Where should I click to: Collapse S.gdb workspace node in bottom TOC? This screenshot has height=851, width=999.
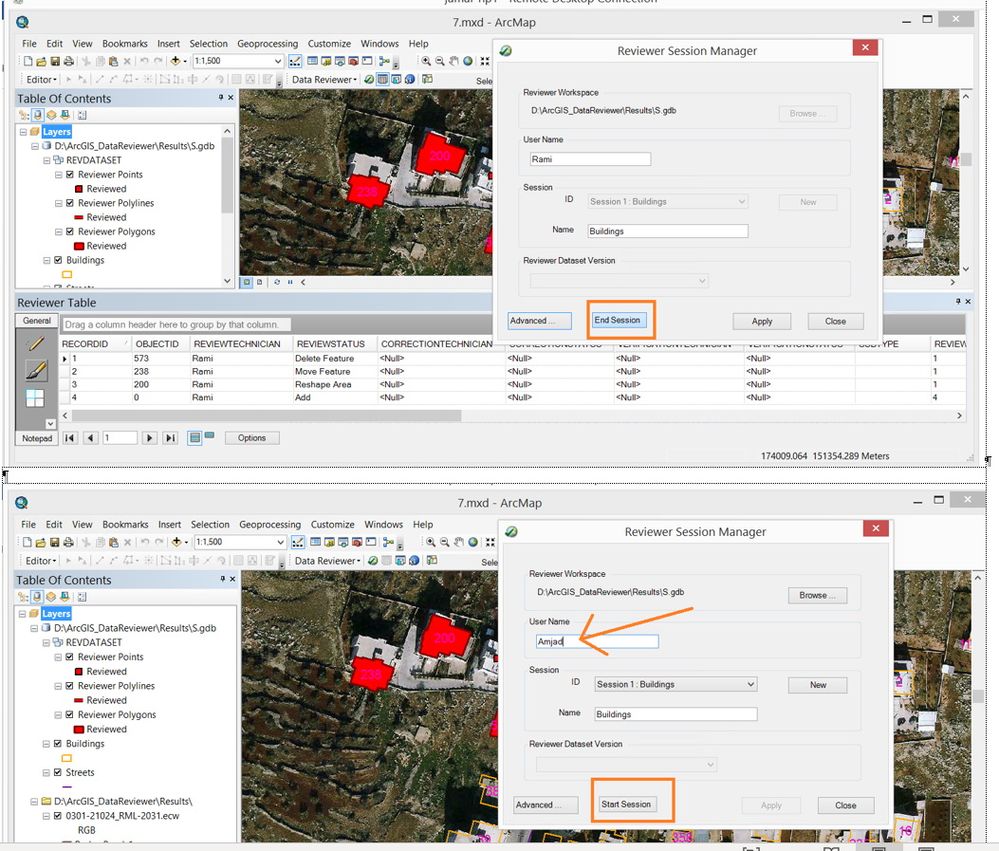click(x=34, y=628)
